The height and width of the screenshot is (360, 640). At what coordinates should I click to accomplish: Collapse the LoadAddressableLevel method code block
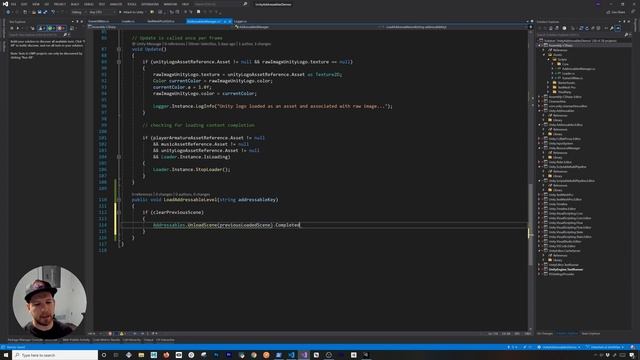(119, 200)
